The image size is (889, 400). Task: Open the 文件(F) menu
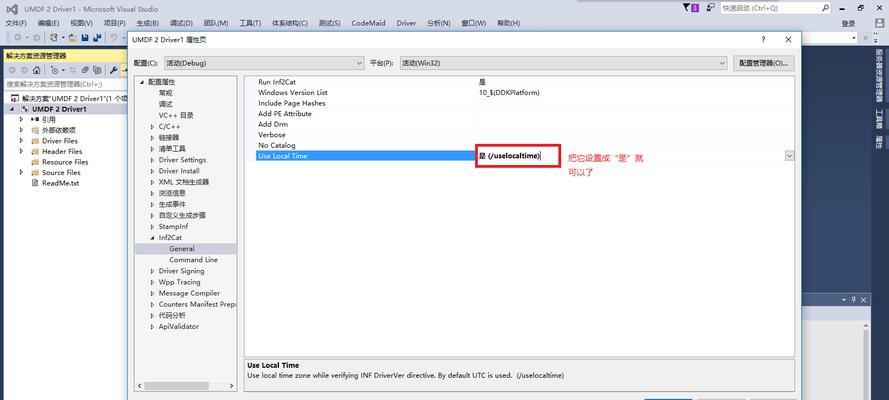point(16,23)
